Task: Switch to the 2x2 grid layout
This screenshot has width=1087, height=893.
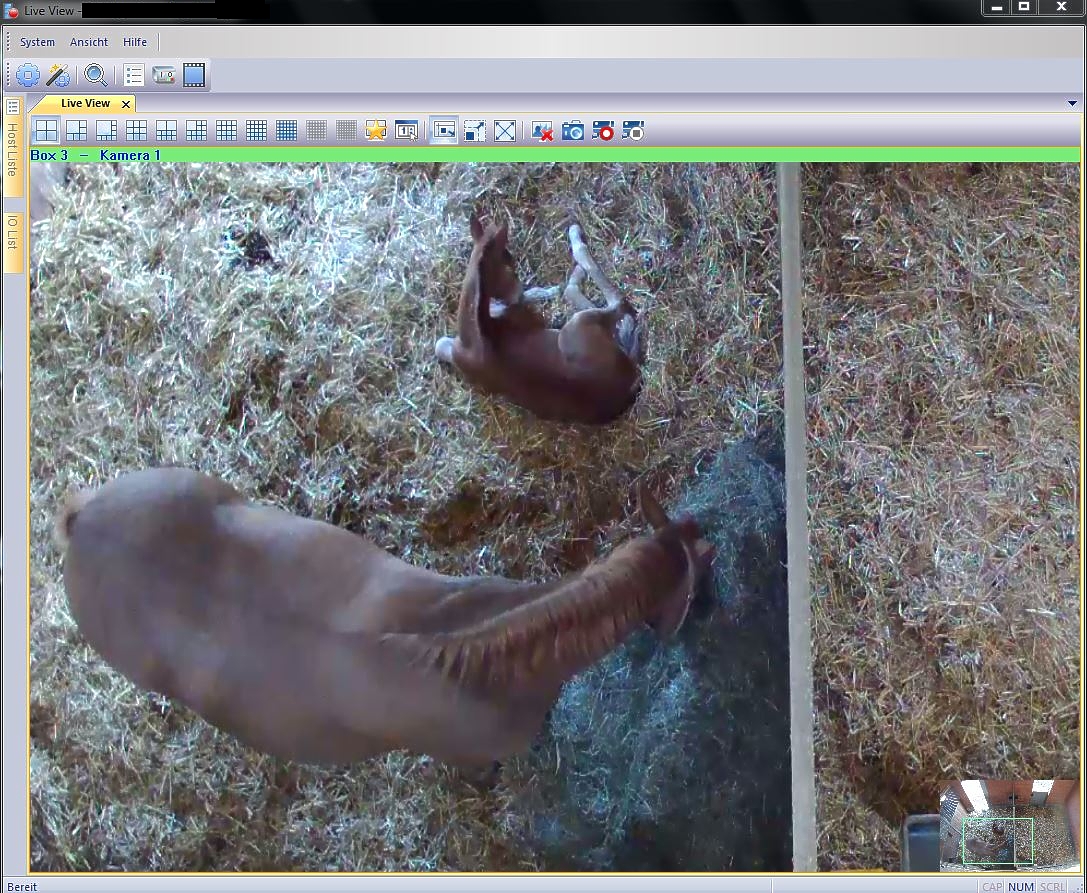Action: point(46,131)
